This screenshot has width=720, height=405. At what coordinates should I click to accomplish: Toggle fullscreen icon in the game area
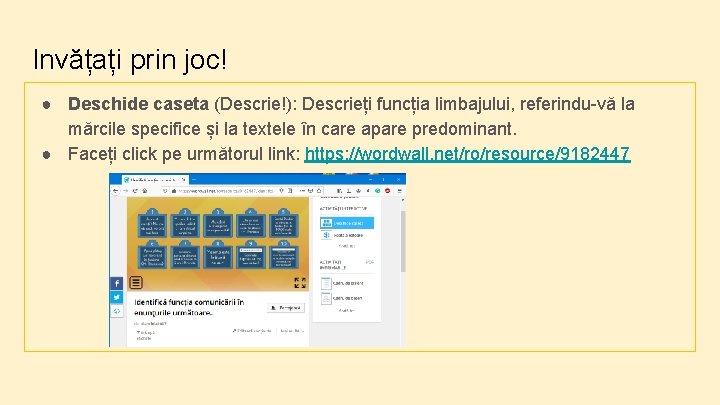click(300, 282)
